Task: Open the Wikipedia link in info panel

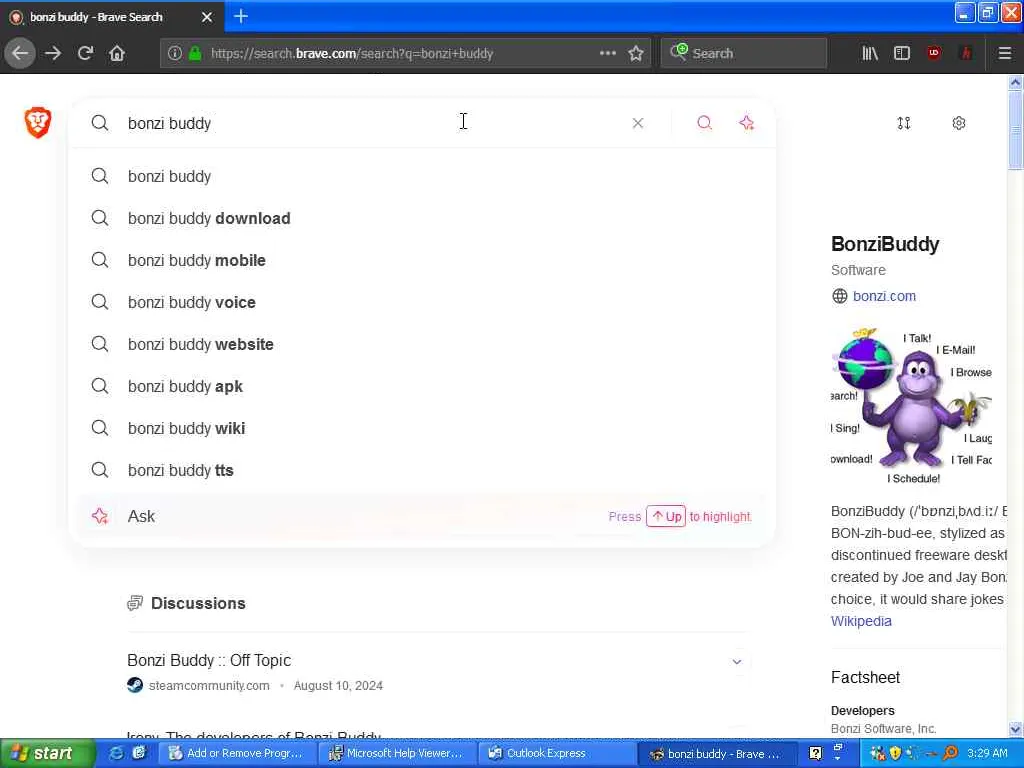Action: [x=861, y=621]
